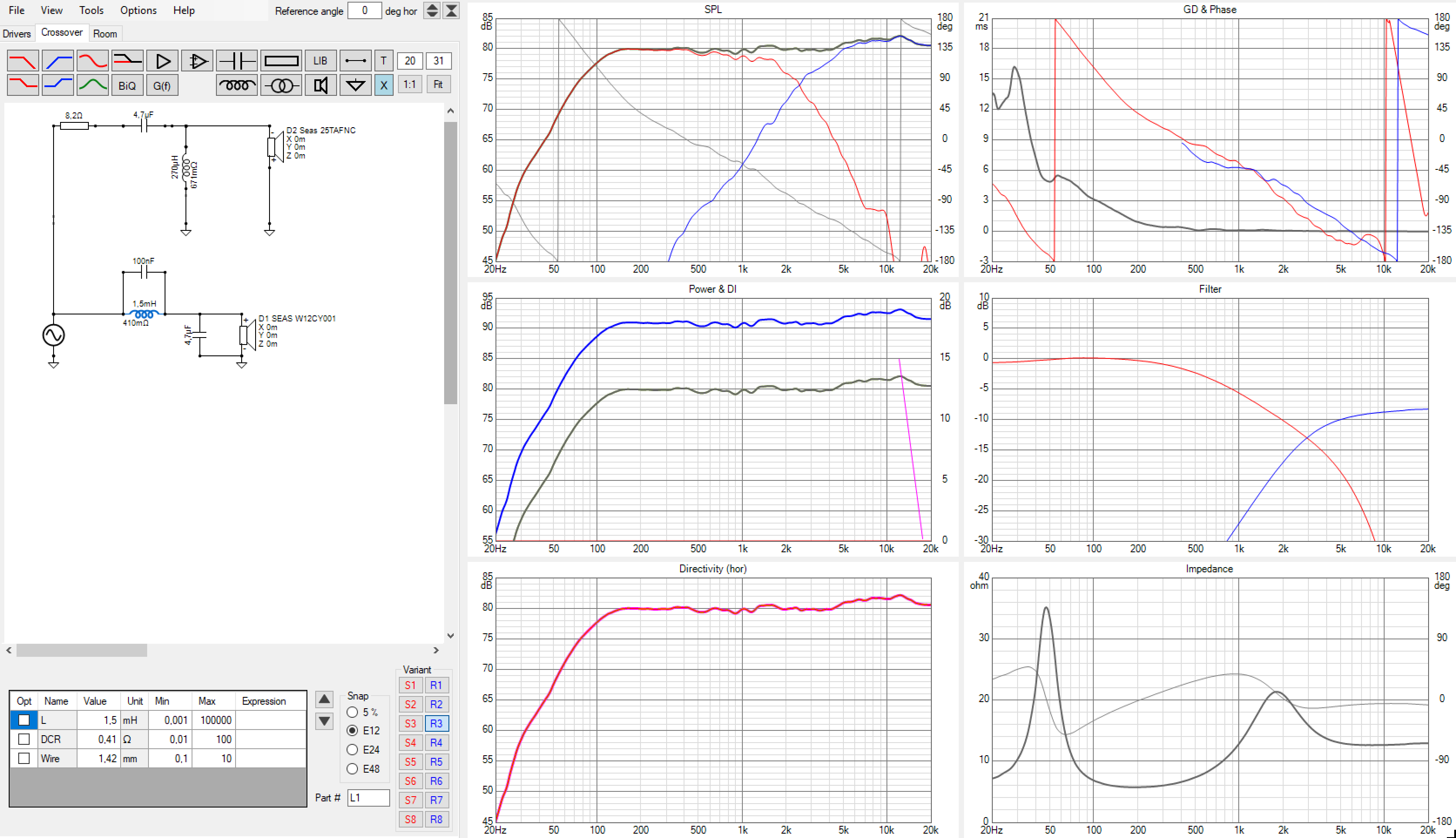Switch to the Room tab

(x=104, y=34)
